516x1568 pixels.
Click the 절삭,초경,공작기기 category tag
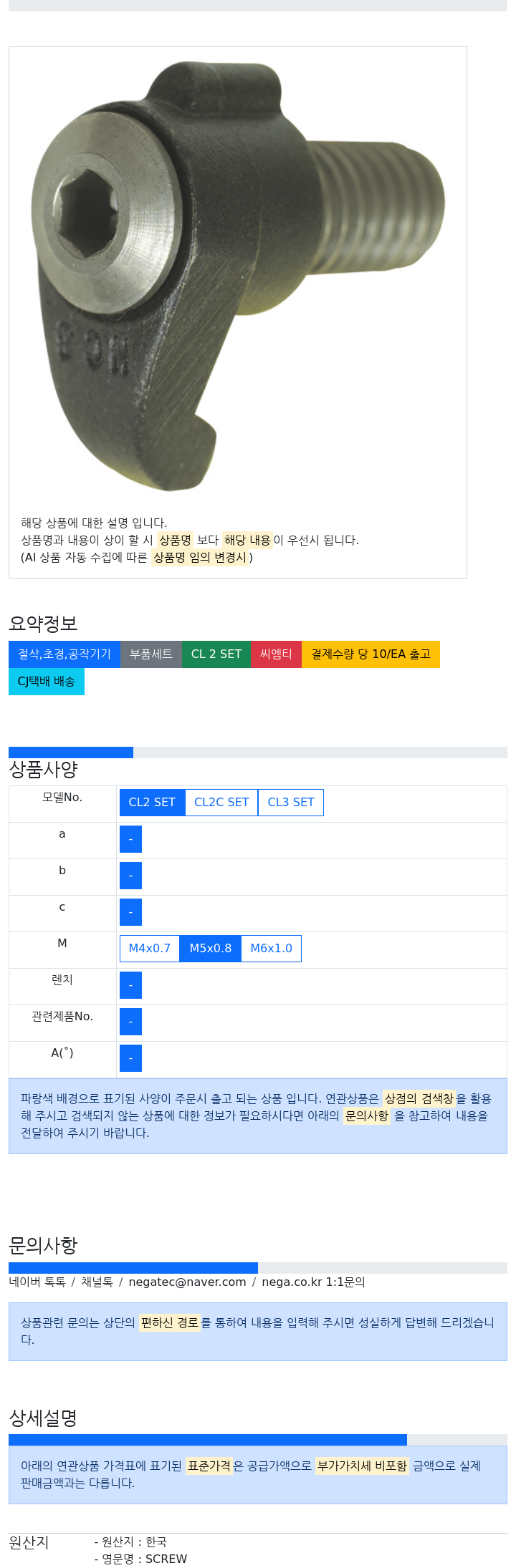pyautogui.click(x=64, y=654)
